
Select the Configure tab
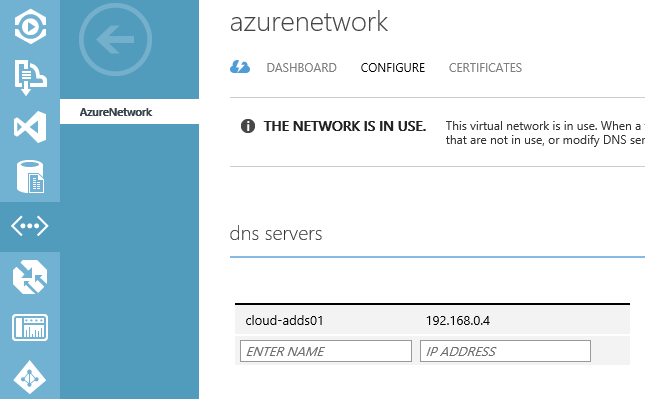pyautogui.click(x=392, y=67)
